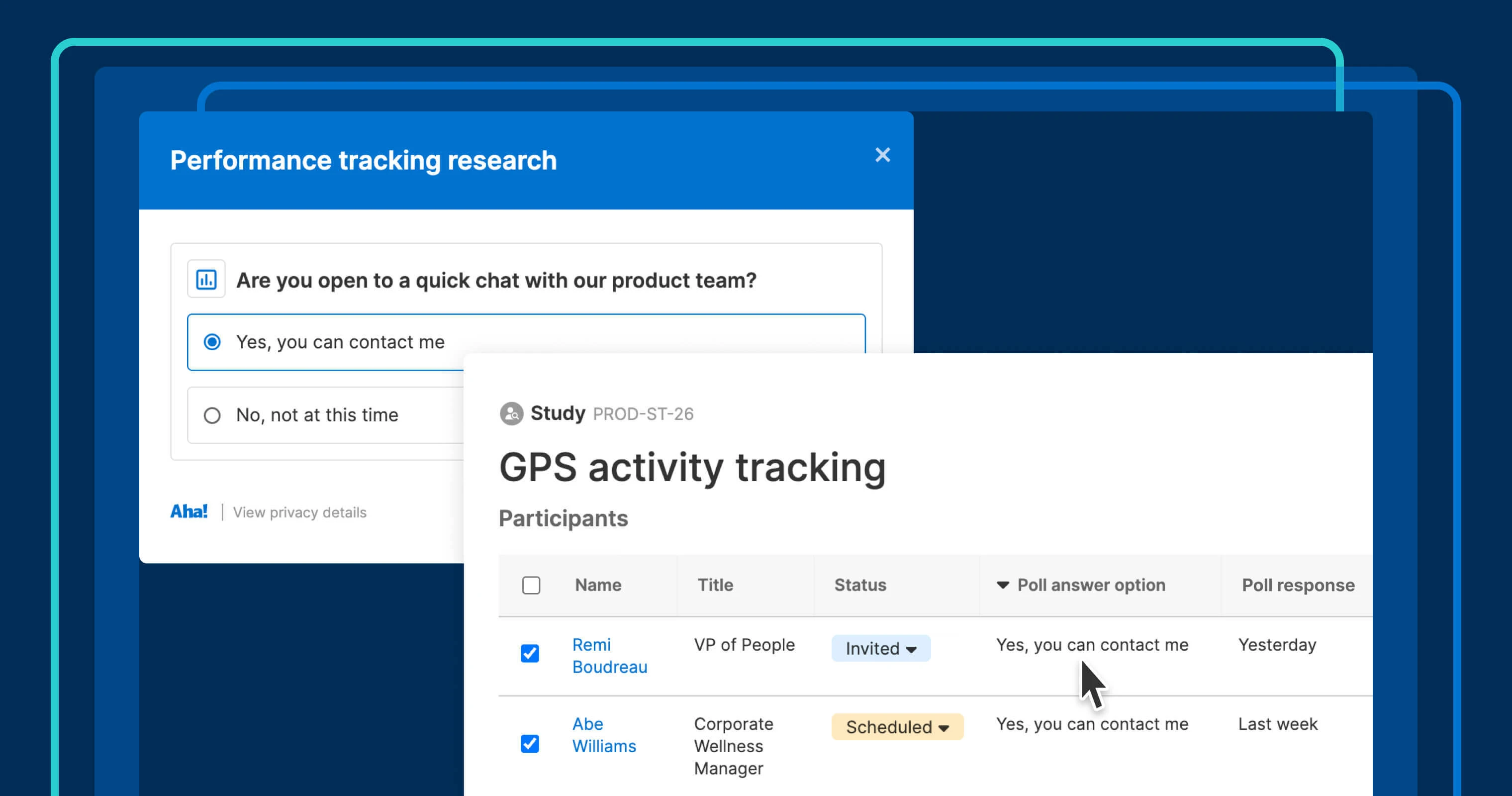Click the Title column header
Screen dimensions: 1512x796
click(x=715, y=585)
